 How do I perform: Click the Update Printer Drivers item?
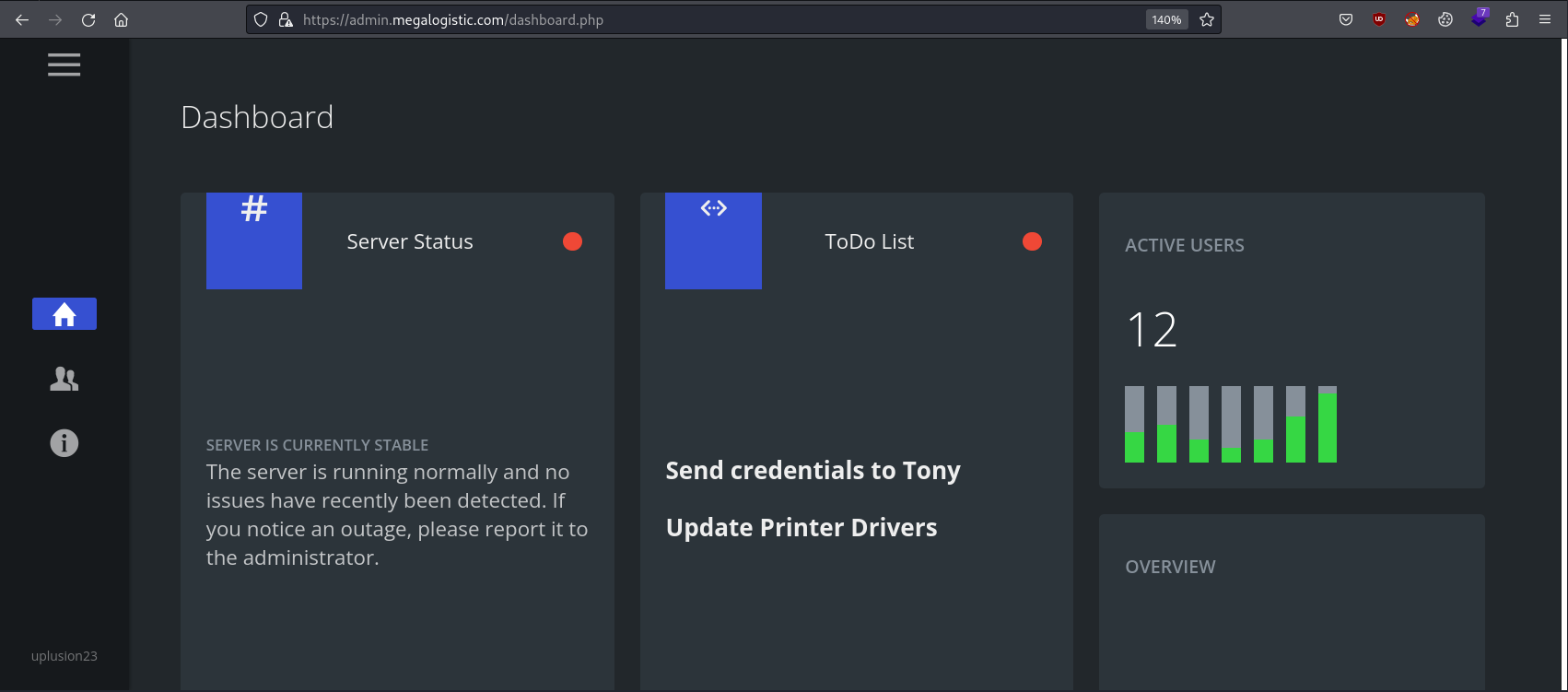pos(802,527)
